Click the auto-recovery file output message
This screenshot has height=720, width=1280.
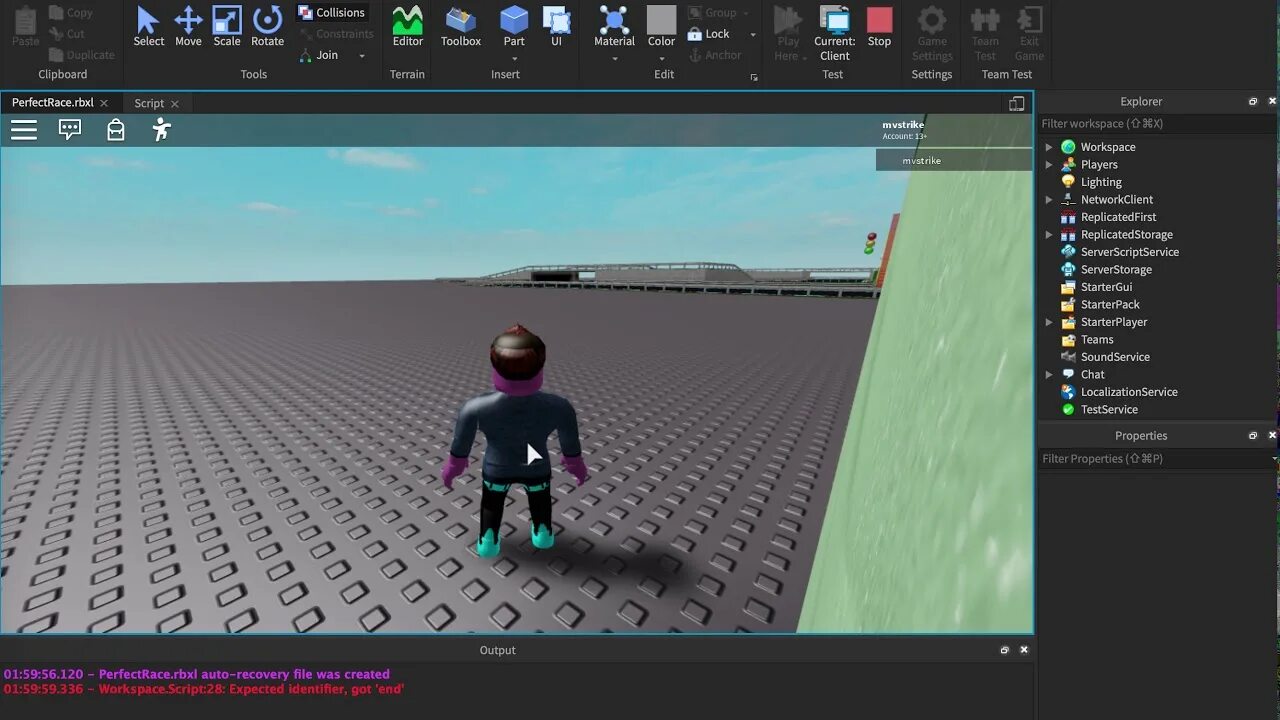point(197,674)
